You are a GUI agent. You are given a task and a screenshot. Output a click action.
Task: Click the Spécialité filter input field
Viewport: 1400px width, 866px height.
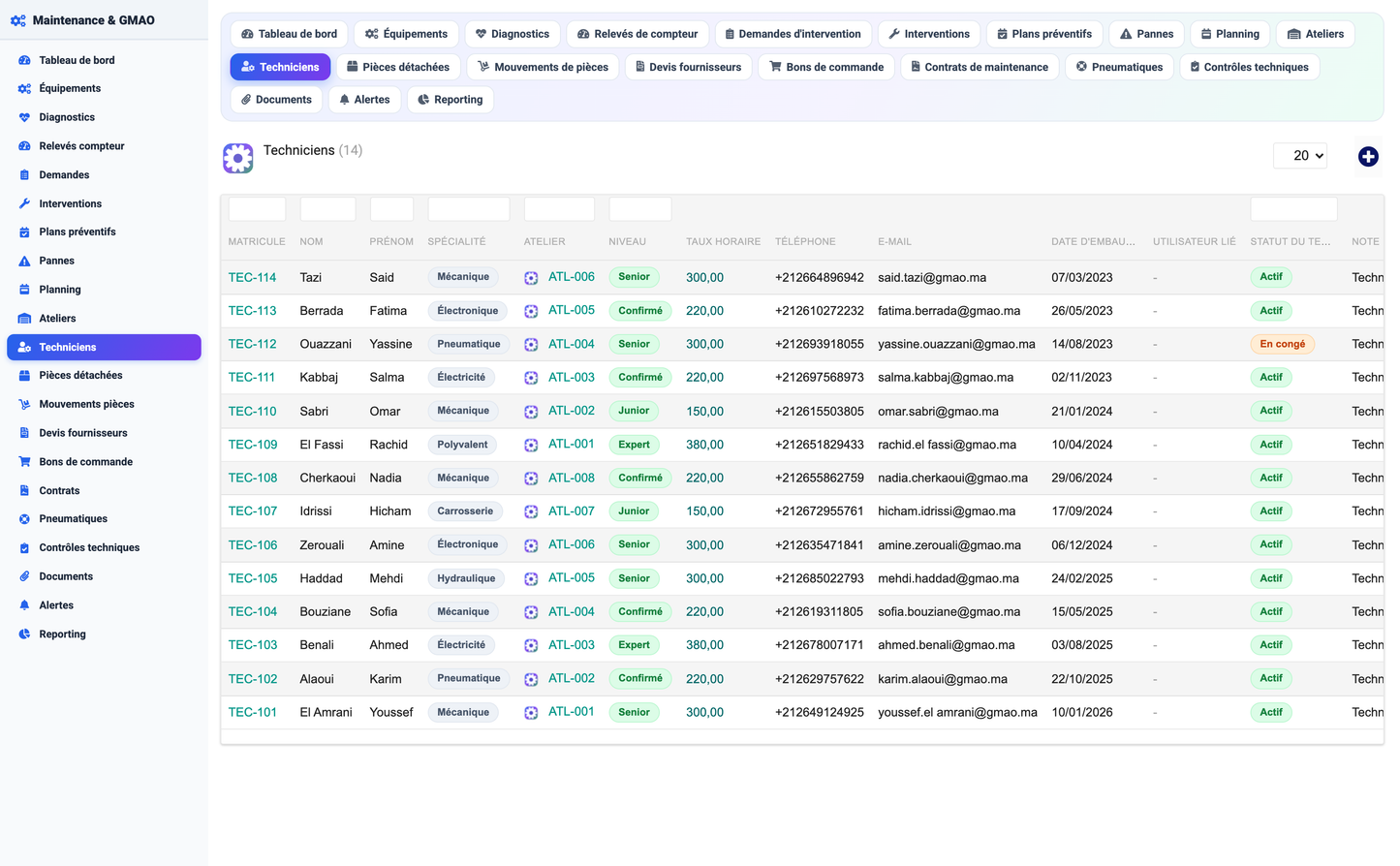(468, 209)
